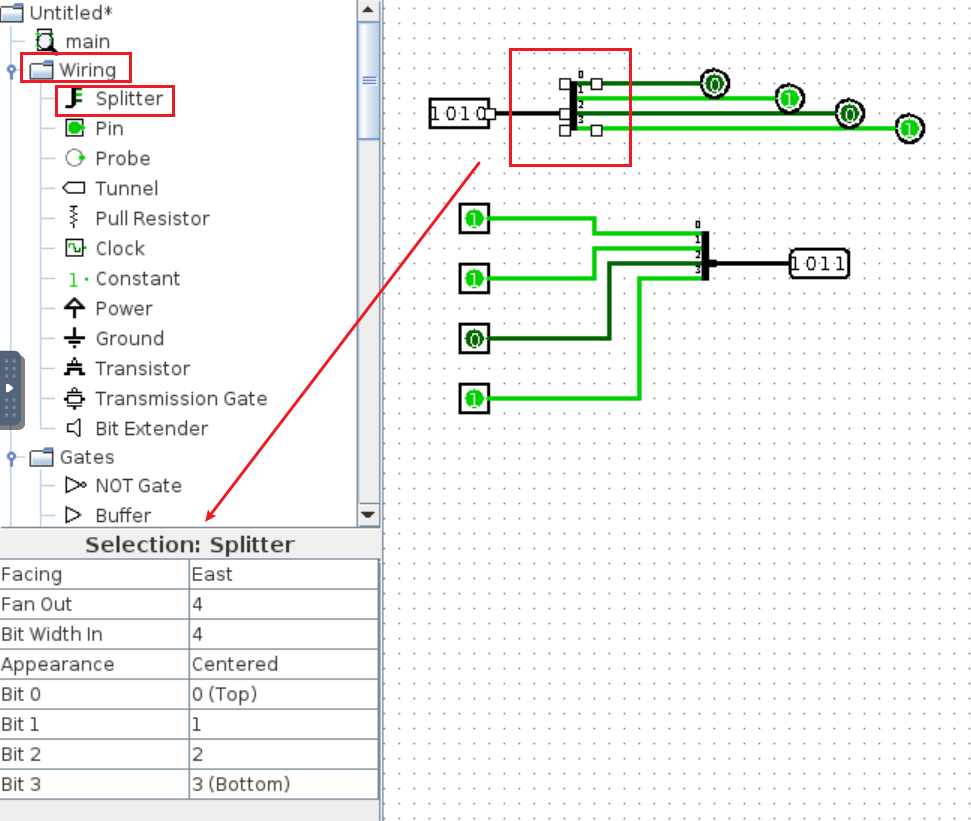Toggle the second input pin from top
Viewport: 971px width, 821px height.
(x=475, y=279)
